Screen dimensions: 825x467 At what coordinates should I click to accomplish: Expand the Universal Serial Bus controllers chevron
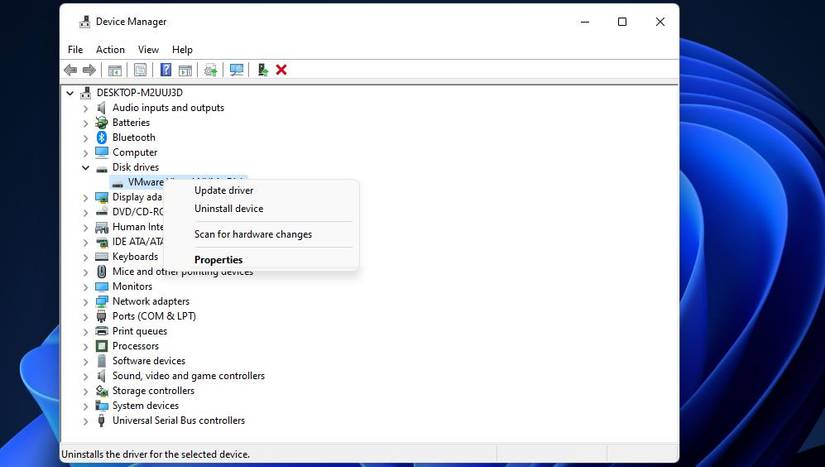(x=86, y=421)
